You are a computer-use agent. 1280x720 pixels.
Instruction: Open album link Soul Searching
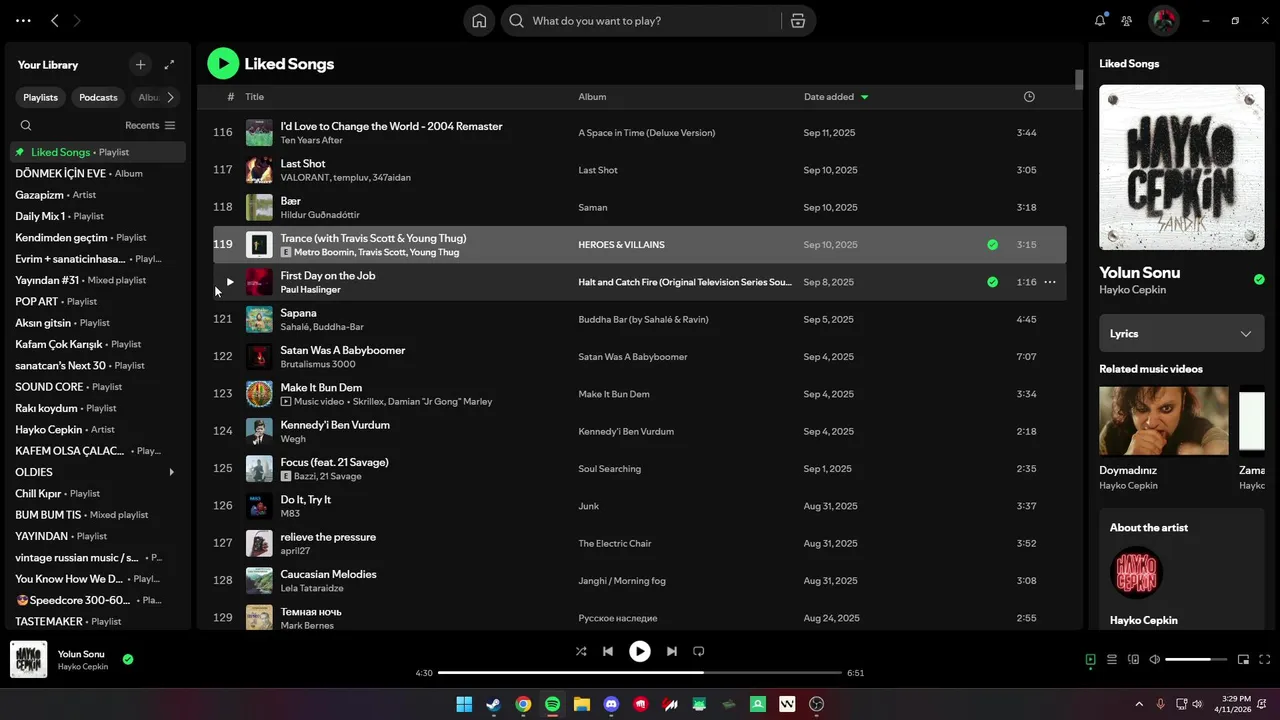pos(609,469)
